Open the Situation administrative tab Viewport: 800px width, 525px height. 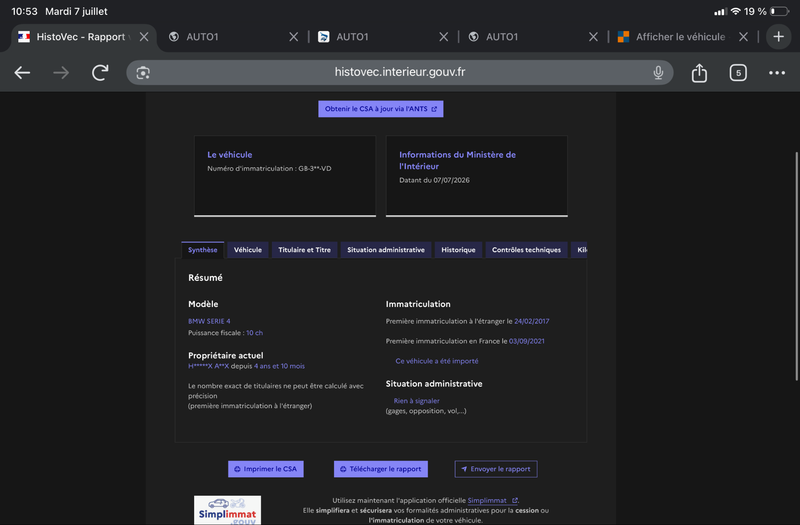click(386, 250)
